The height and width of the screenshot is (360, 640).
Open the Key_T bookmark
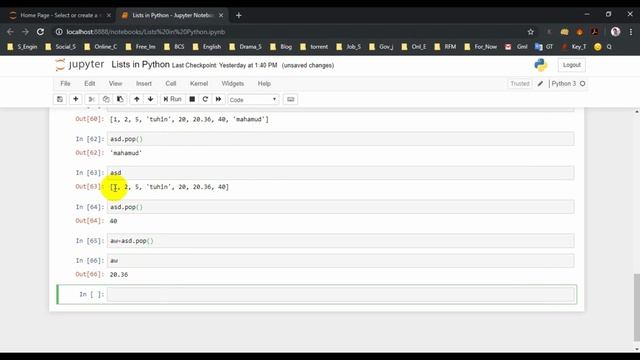(574, 47)
